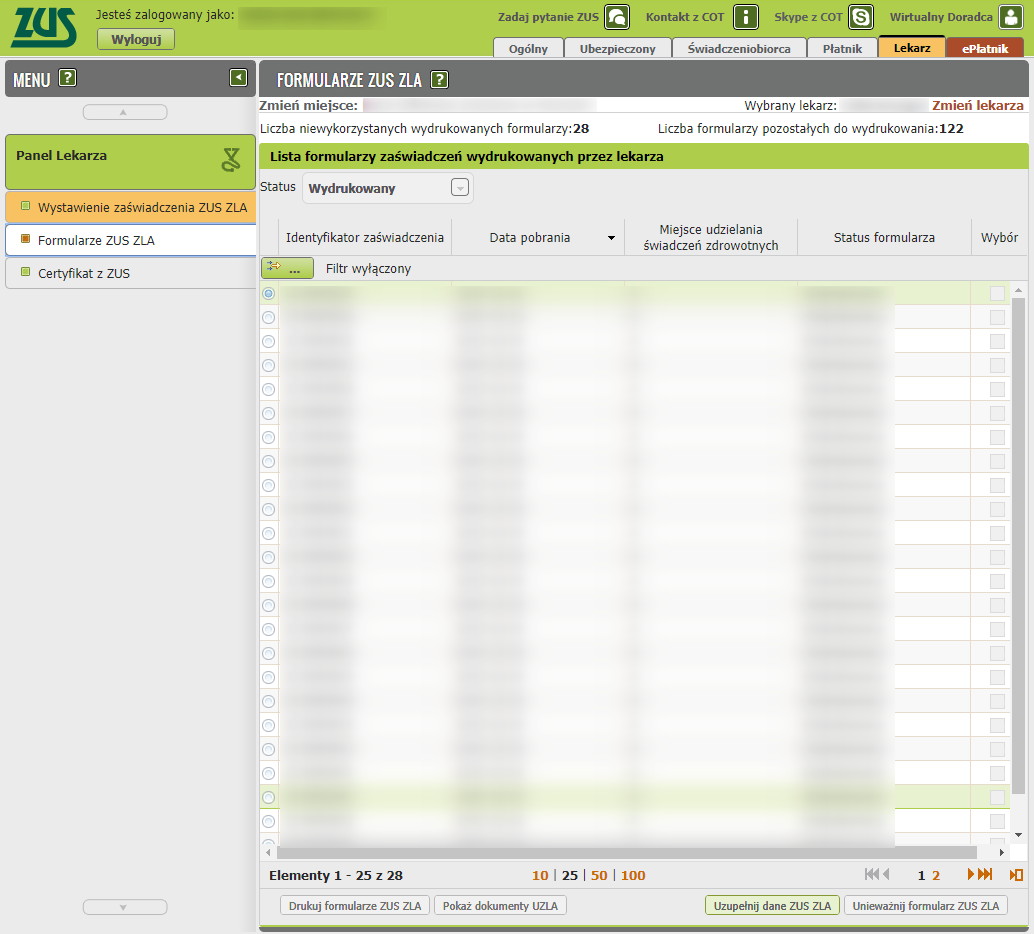Show 10 elements per page
The height and width of the screenshot is (934, 1034).
tap(540, 875)
